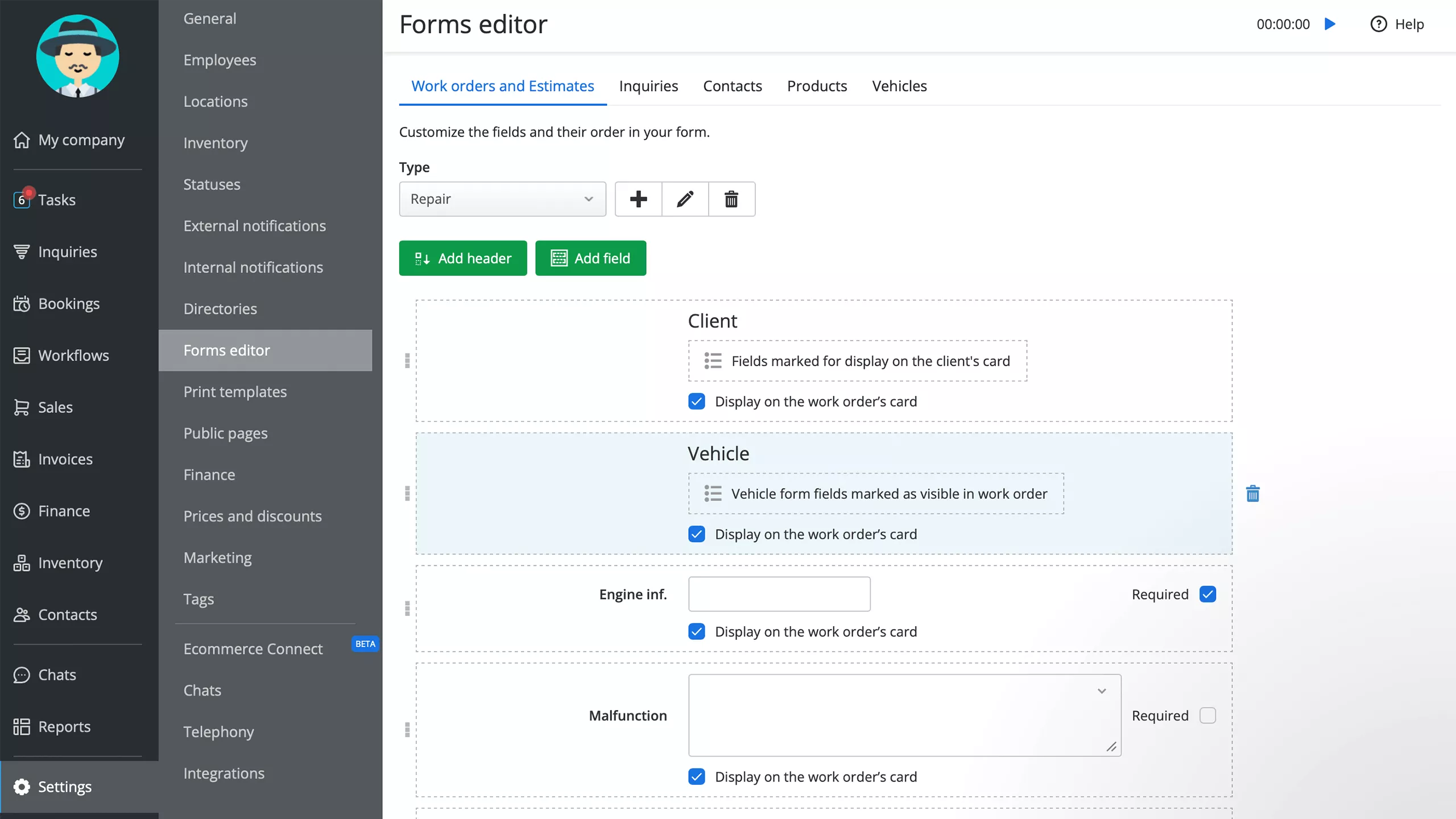Enable Required for the Malfunction field

tap(1208, 715)
